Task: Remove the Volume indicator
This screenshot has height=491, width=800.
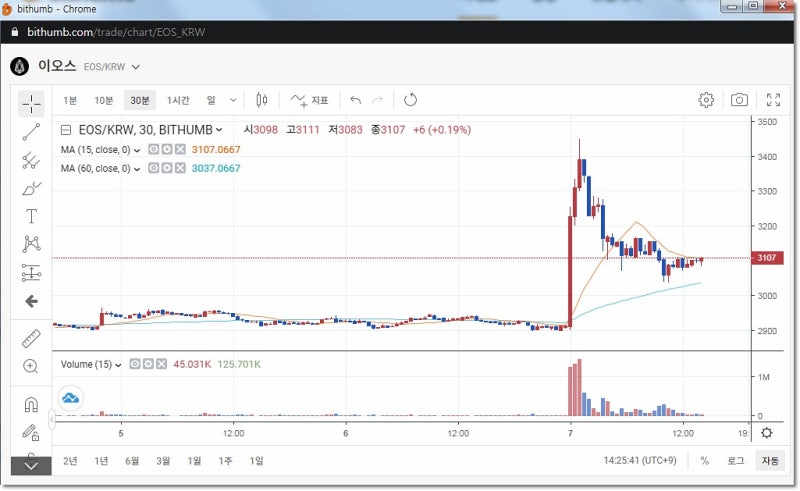Action: [161, 364]
